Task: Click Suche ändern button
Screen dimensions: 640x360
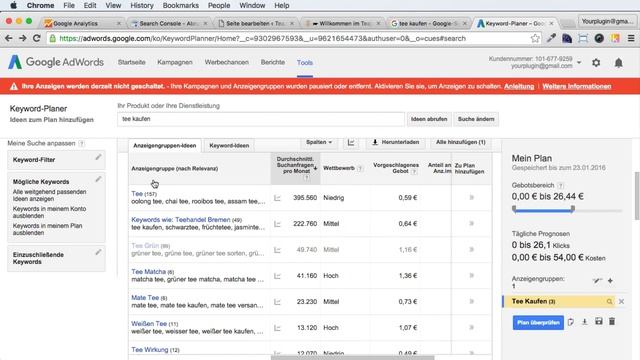Action: pyautogui.click(x=476, y=119)
